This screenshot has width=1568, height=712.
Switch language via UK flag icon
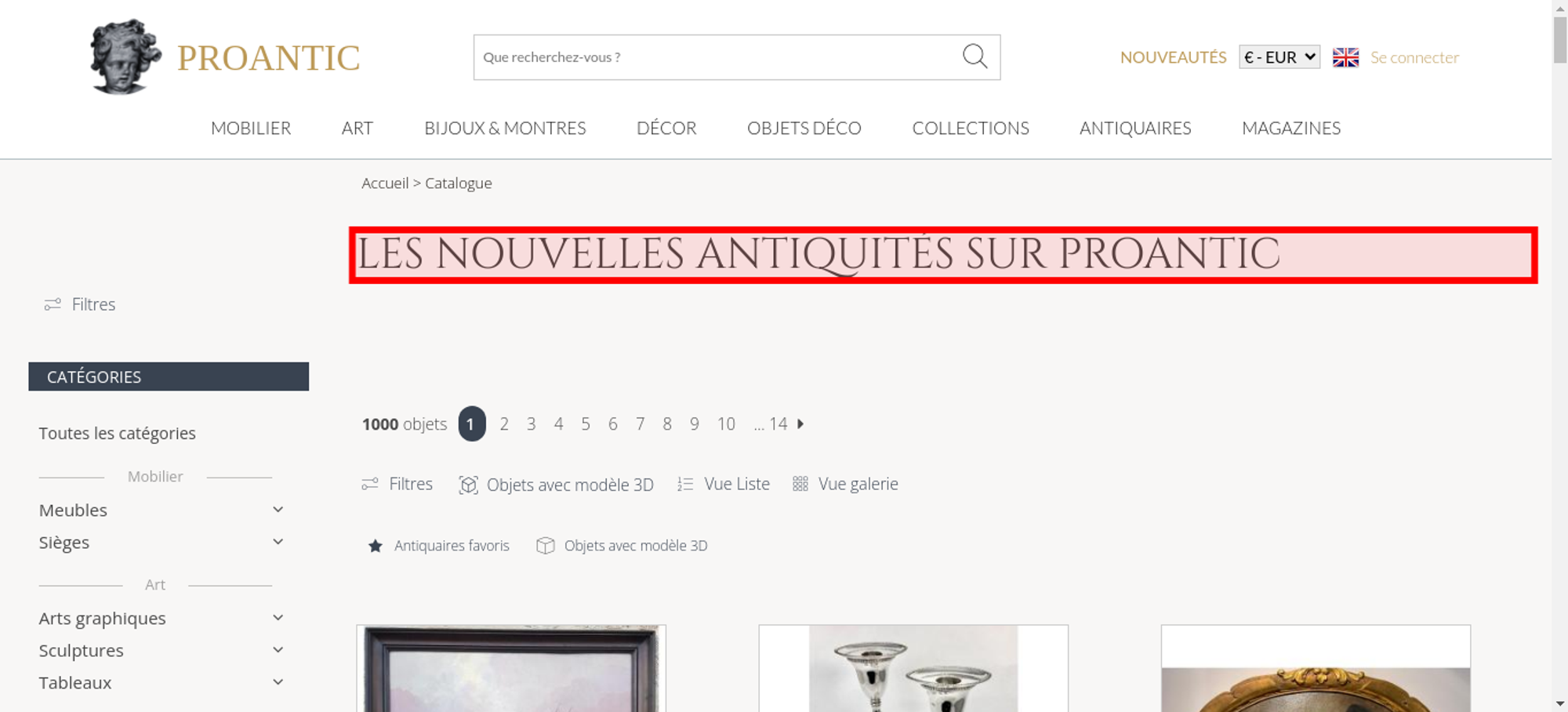pos(1345,57)
